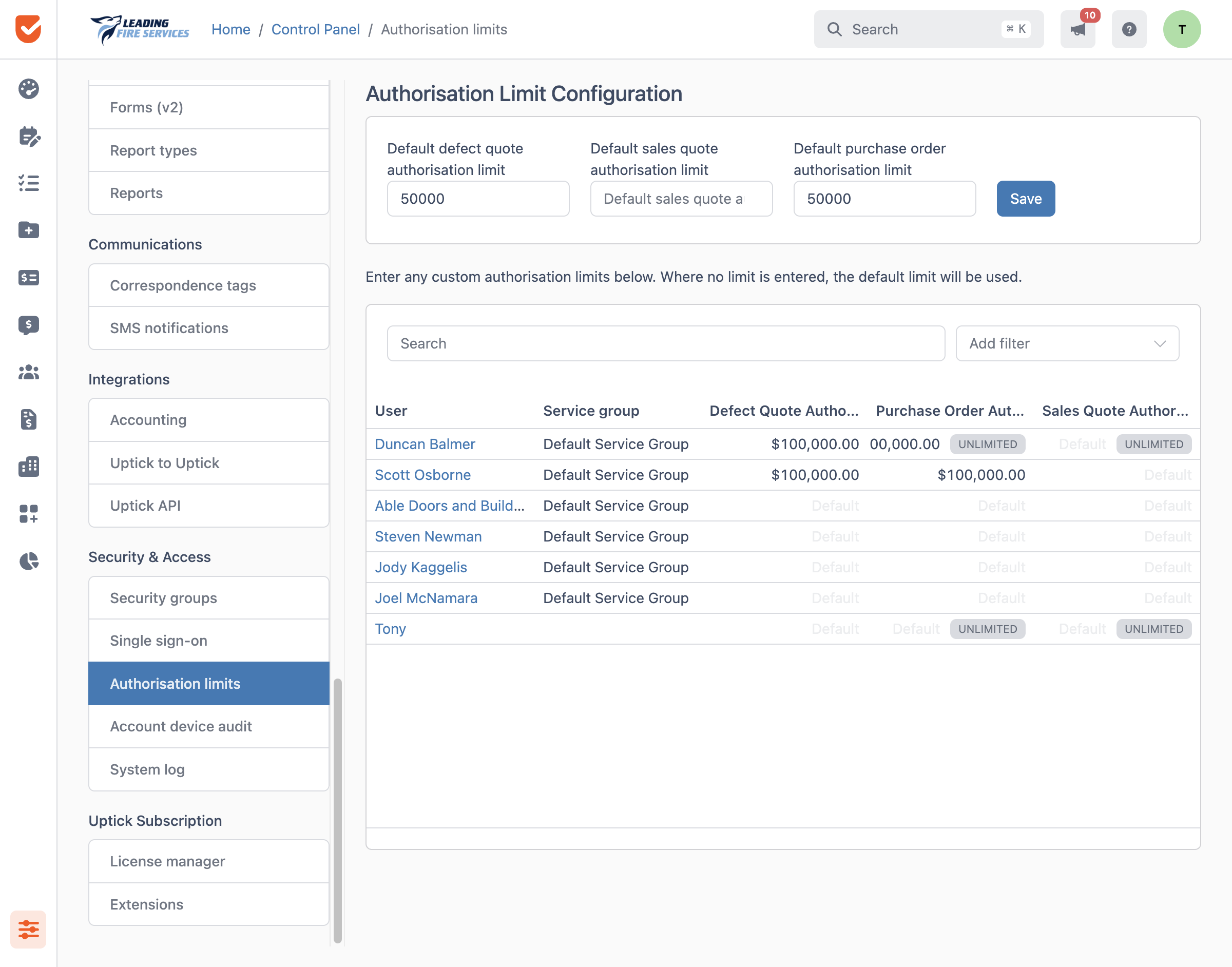Open the control panel sliders icon
Image resolution: width=1232 pixels, height=967 pixels.
click(x=28, y=929)
